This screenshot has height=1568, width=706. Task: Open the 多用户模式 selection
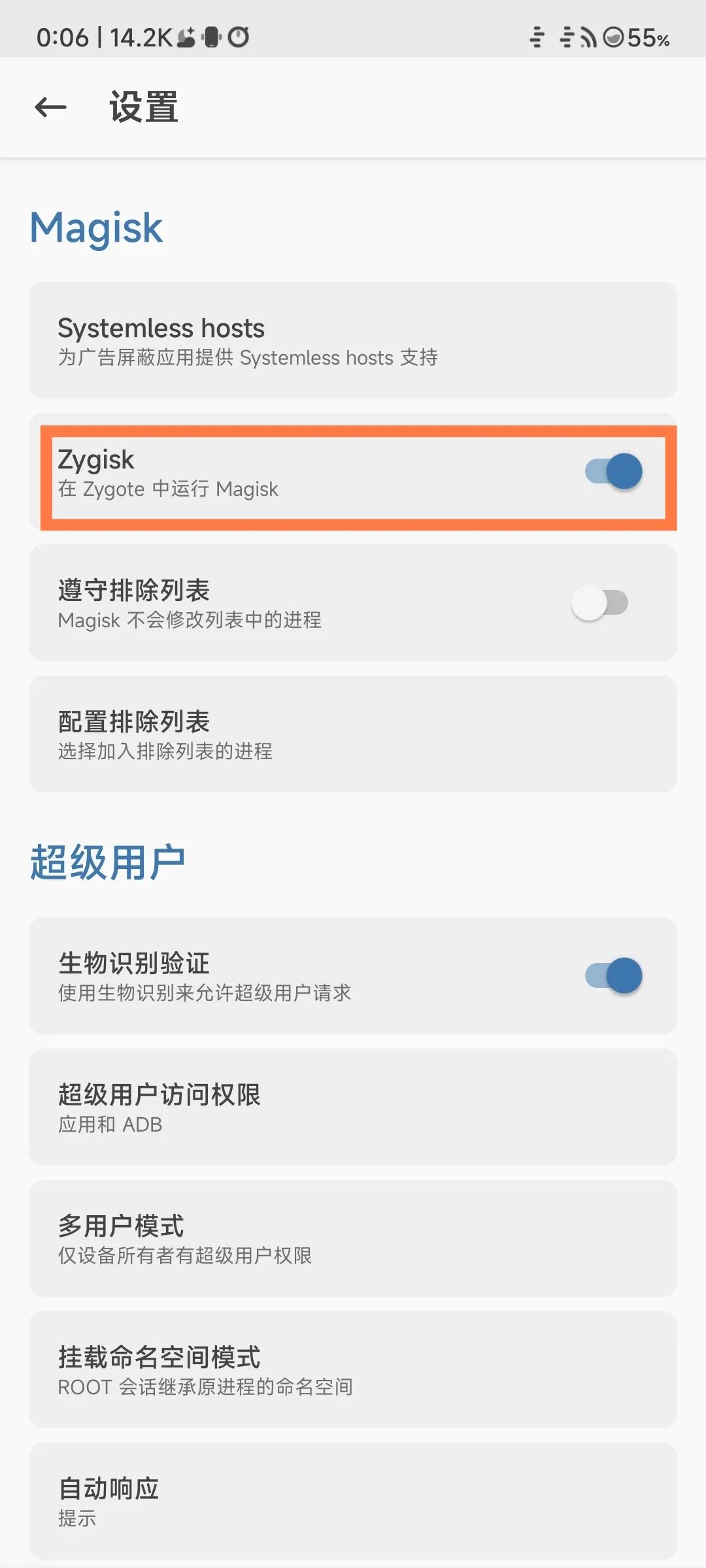click(x=353, y=1238)
